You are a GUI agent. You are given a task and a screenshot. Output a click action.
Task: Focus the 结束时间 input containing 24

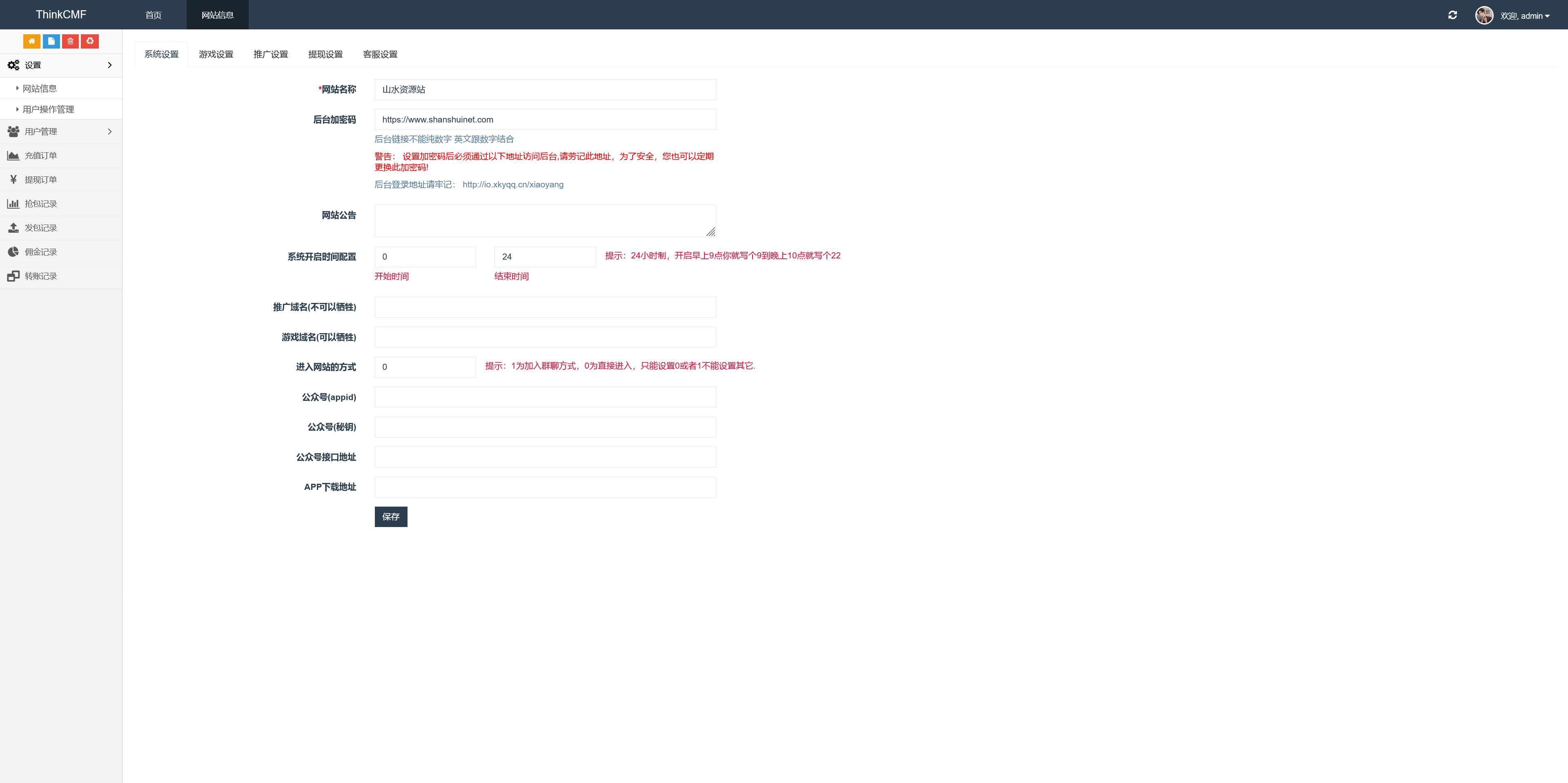tap(545, 257)
